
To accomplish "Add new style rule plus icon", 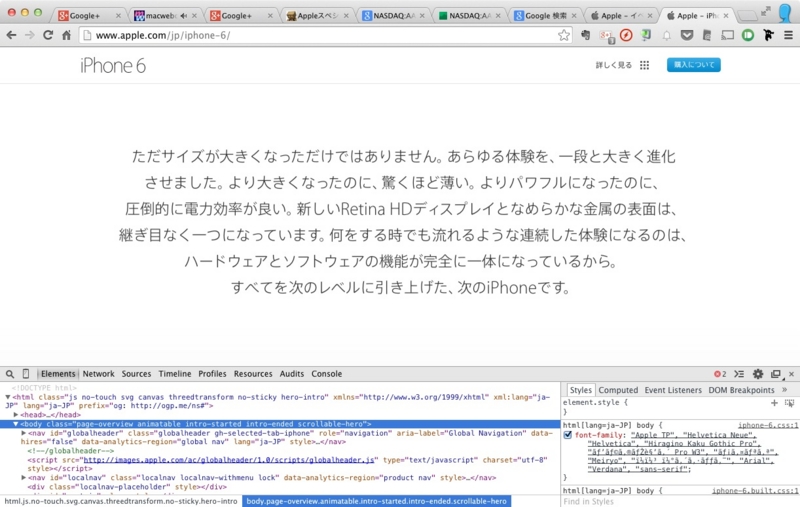I will (774, 403).
